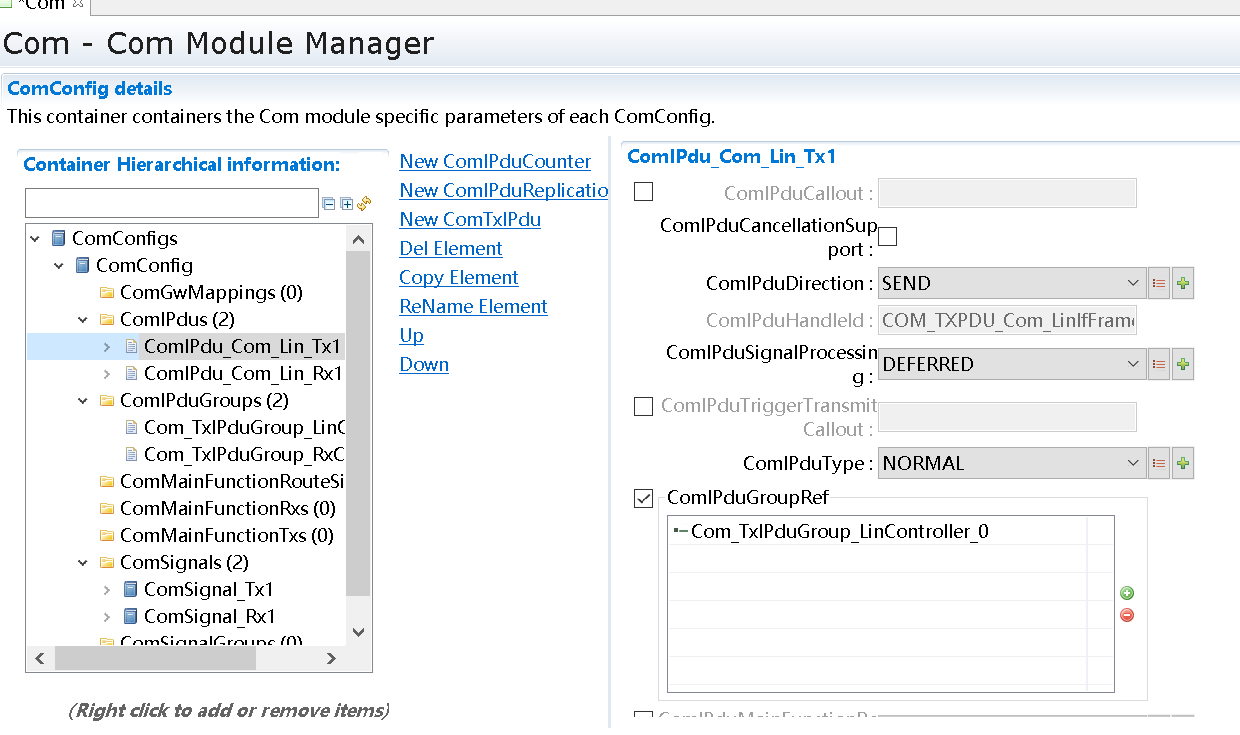This screenshot has width=1240, height=735.
Task: Tick ComIPduCancellationSupport checkbox
Action: coord(887,237)
